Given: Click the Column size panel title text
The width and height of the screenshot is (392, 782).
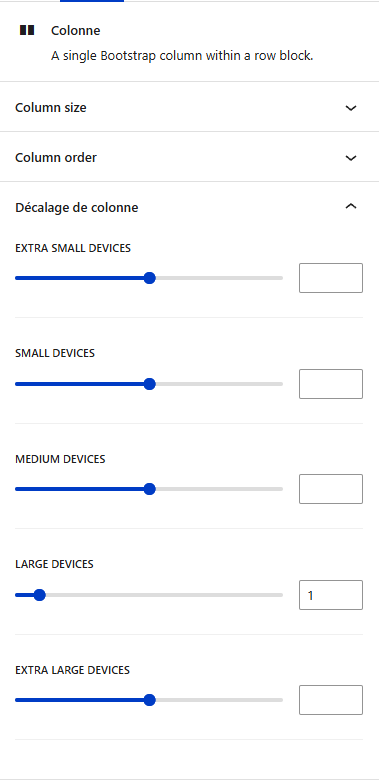Looking at the screenshot, I should (51, 108).
